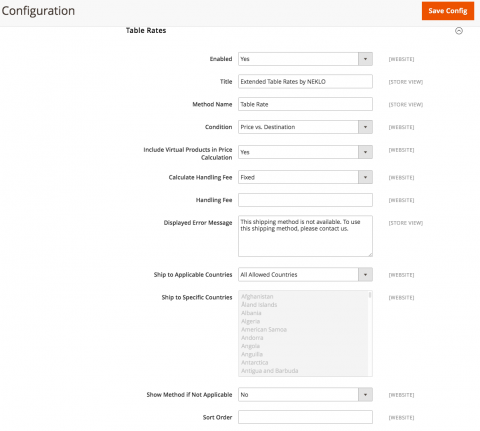Select Angola in the countries list
Image resolution: width=480 pixels, height=431 pixels.
[x=250, y=346]
